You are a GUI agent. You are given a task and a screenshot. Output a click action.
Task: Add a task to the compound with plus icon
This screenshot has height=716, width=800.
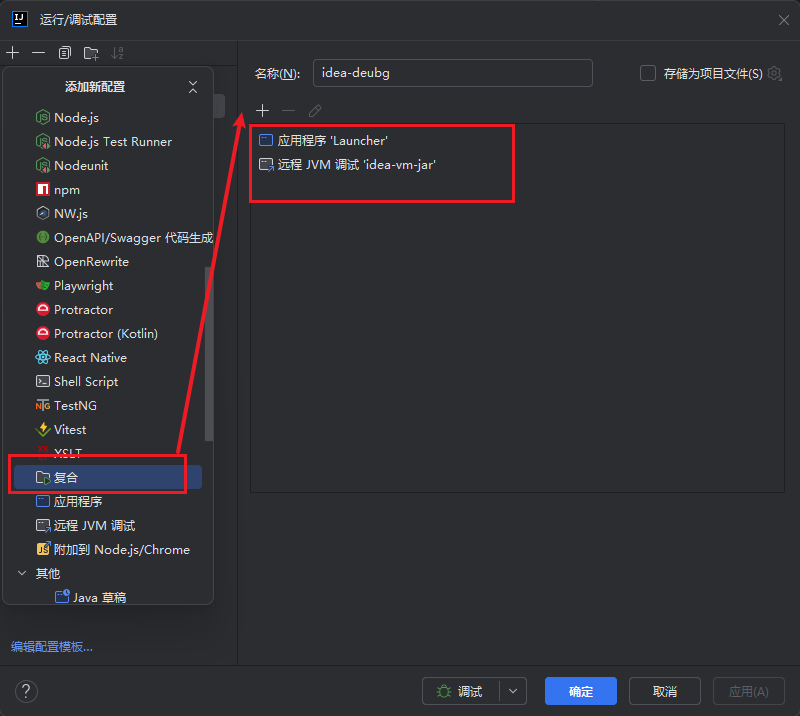[262, 110]
